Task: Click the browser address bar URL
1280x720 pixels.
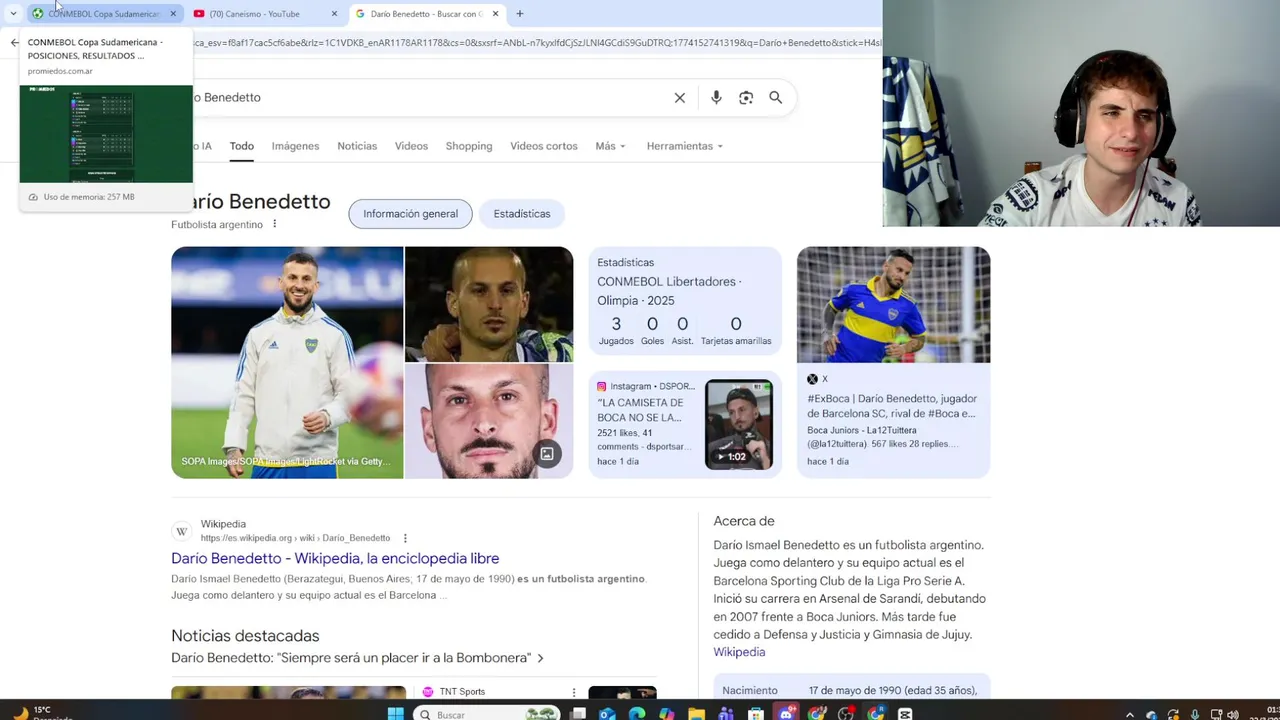Action: (x=537, y=43)
